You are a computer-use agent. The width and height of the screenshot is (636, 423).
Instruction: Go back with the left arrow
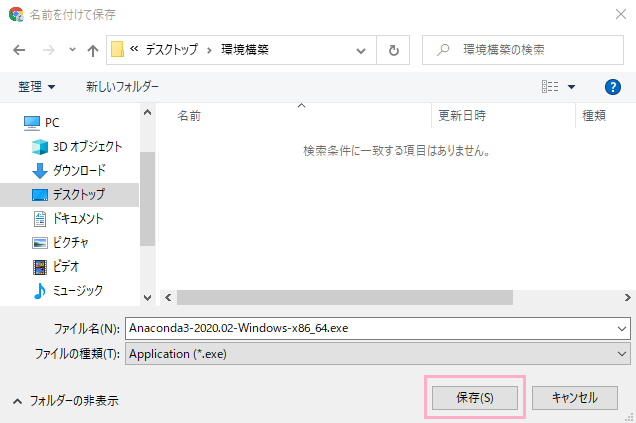coord(19,50)
